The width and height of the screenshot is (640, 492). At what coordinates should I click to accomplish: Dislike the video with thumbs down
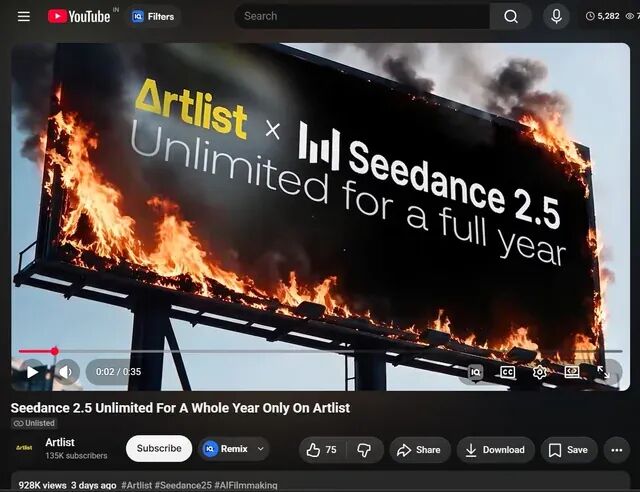[x=364, y=450]
